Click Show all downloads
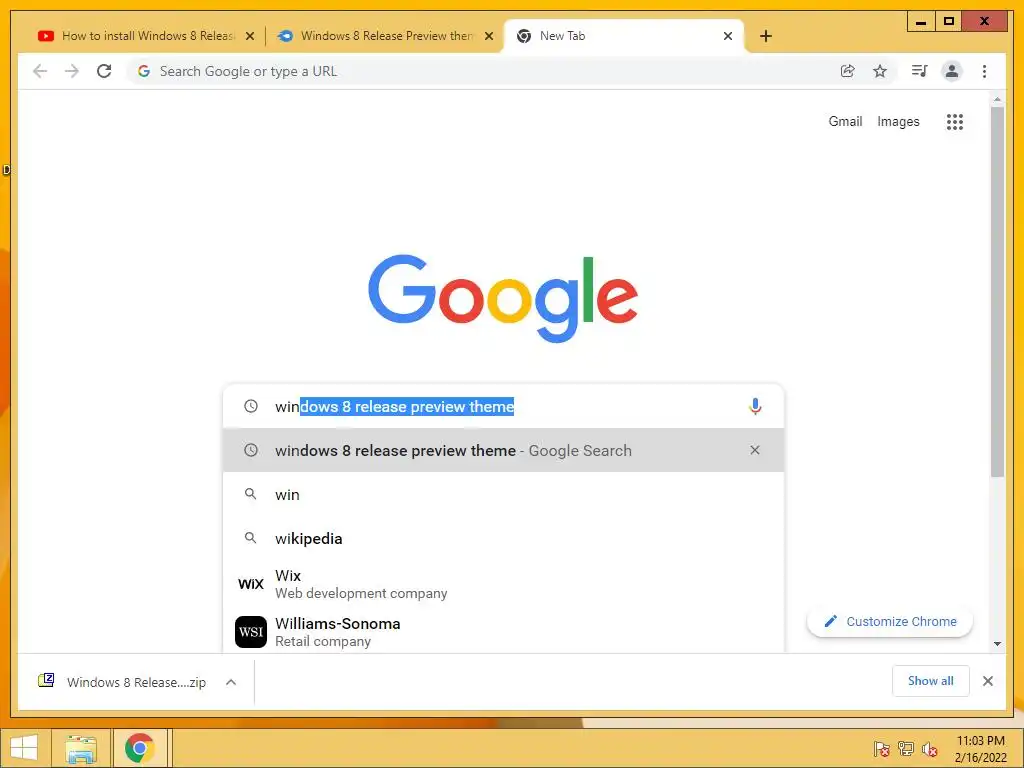Screen dimensions: 1024x768 [931, 681]
